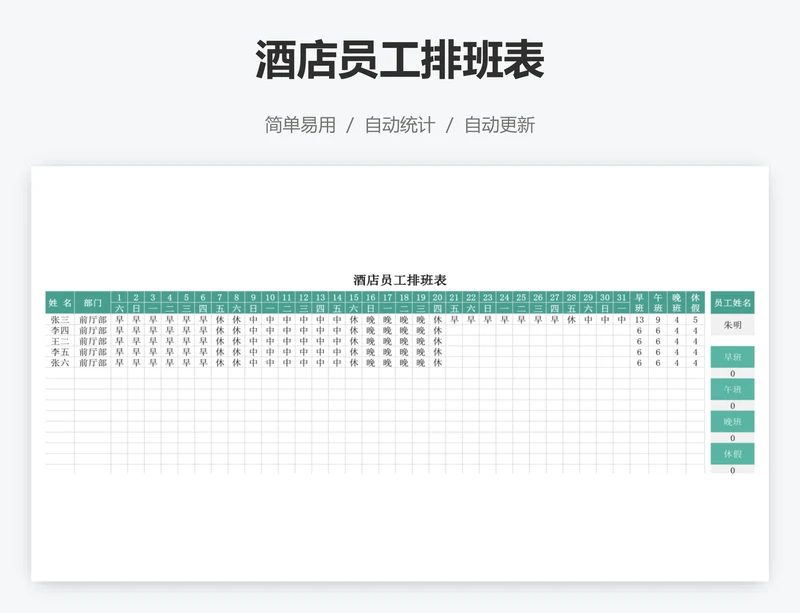
Task: Select 李五's day 7 shift cell 休
Action: pyautogui.click(x=220, y=352)
